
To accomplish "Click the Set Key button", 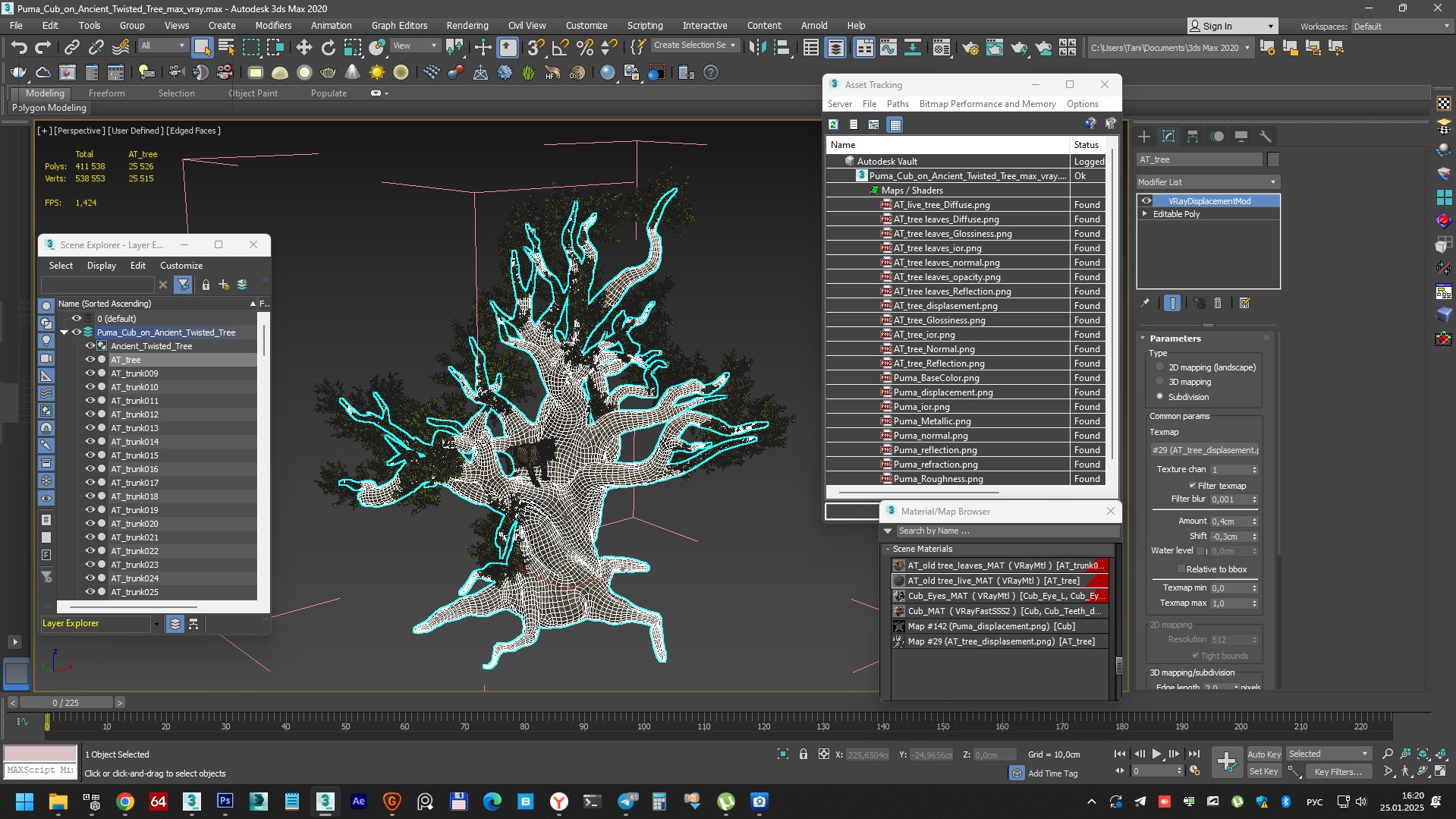I will tap(1264, 771).
